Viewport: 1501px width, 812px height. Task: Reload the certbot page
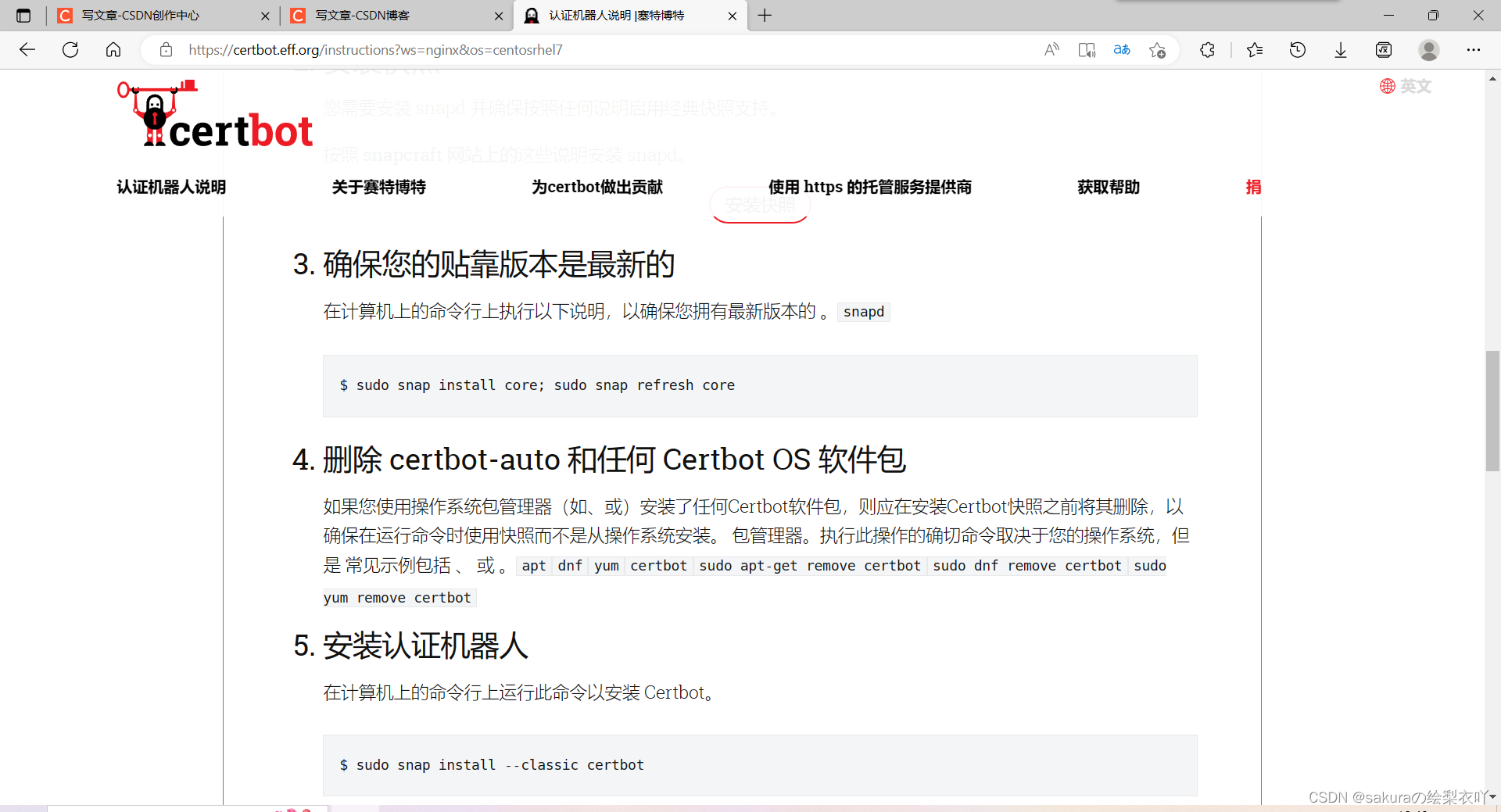pos(70,50)
